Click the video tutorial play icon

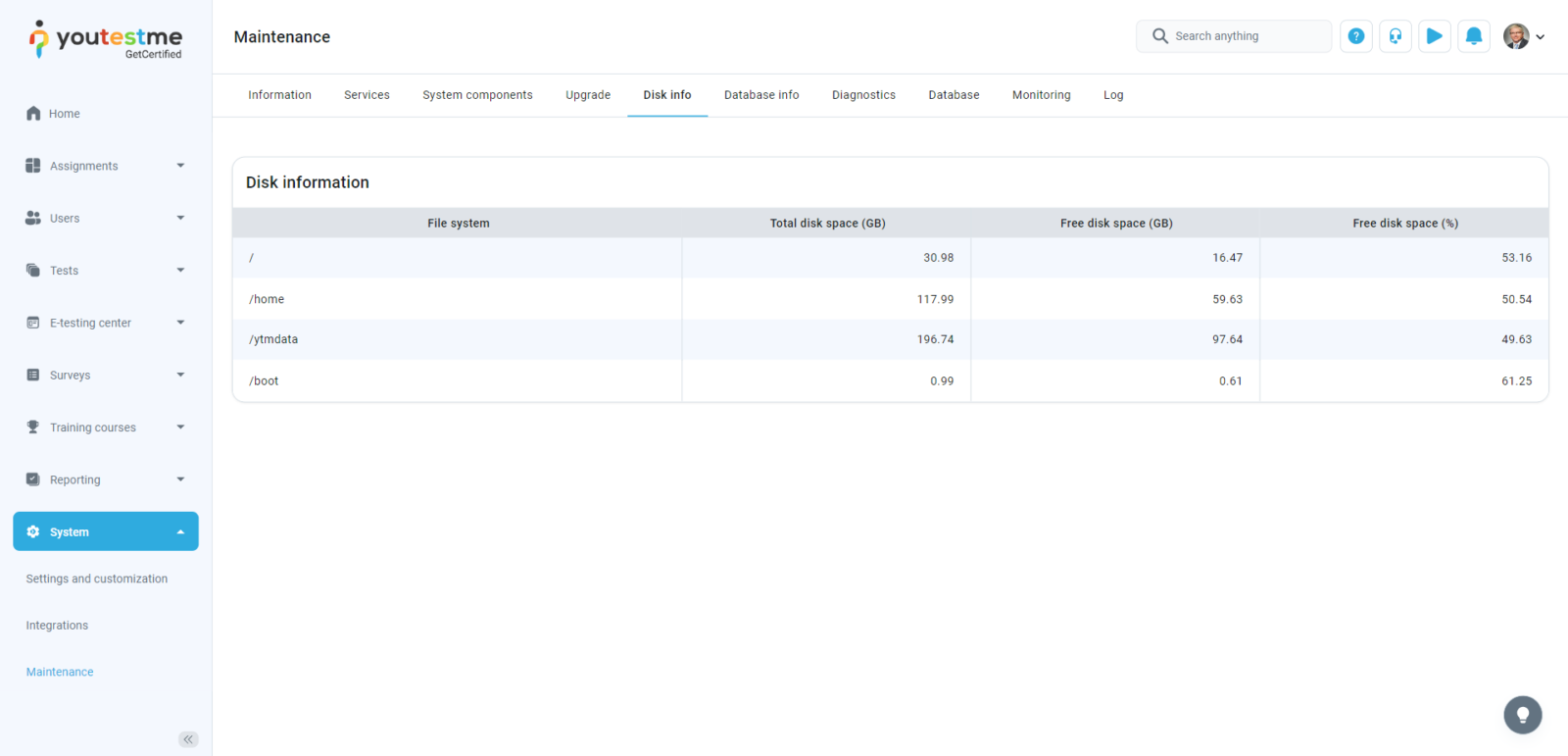click(1434, 36)
